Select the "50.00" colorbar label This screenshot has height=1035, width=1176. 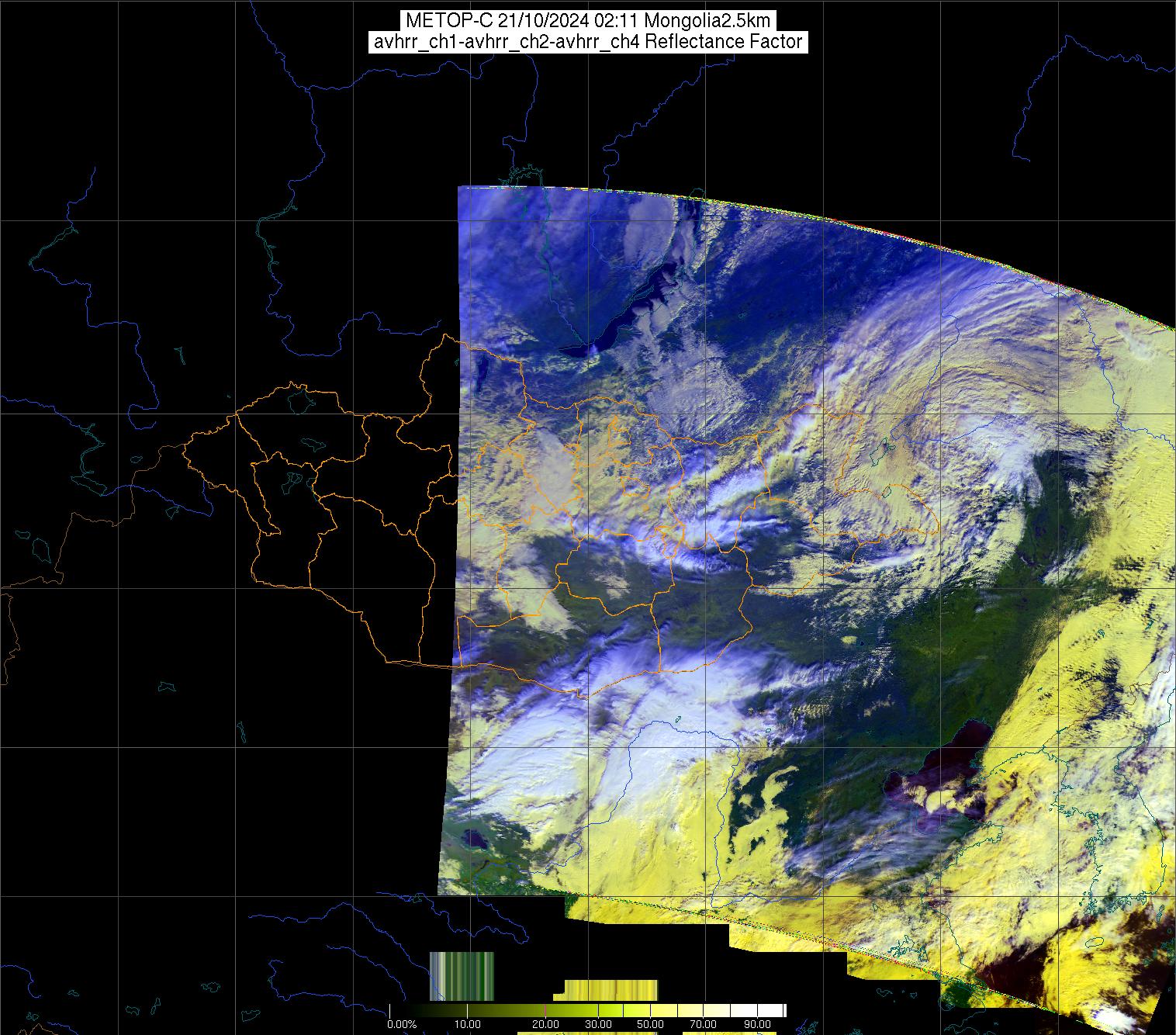(650, 1024)
